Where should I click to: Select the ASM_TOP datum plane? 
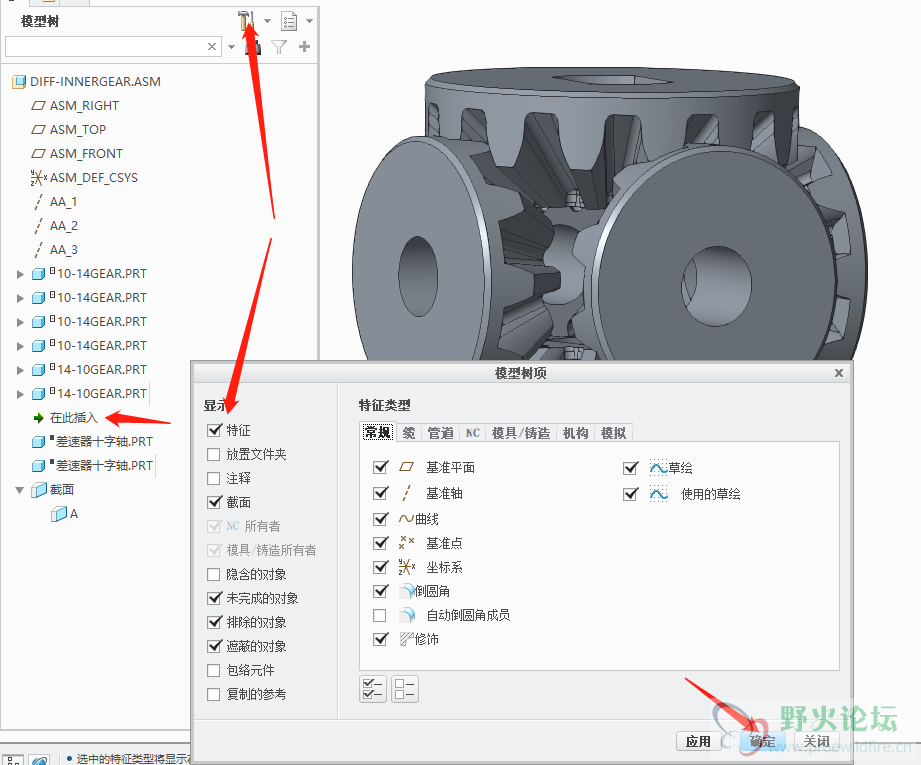(78, 129)
